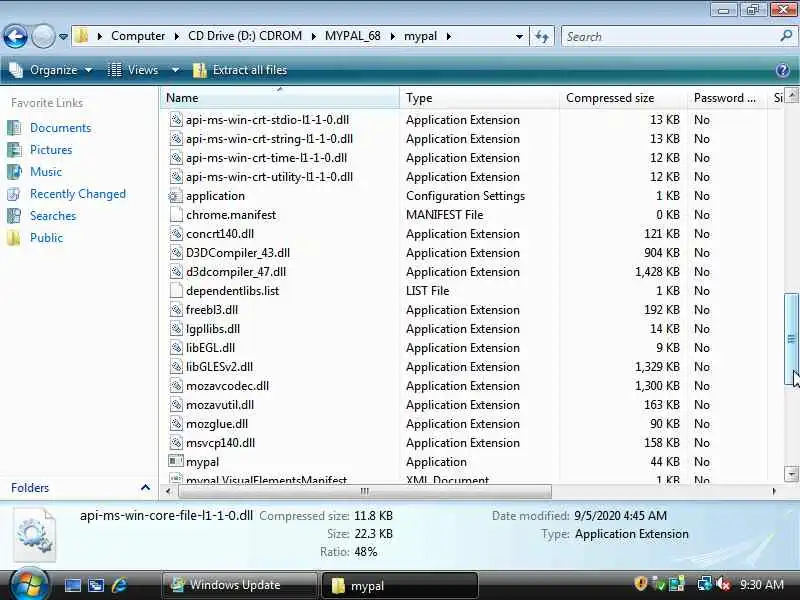Image resolution: width=800 pixels, height=600 pixels.
Task: Select lgpllibs.dll file icon
Action: (176, 329)
